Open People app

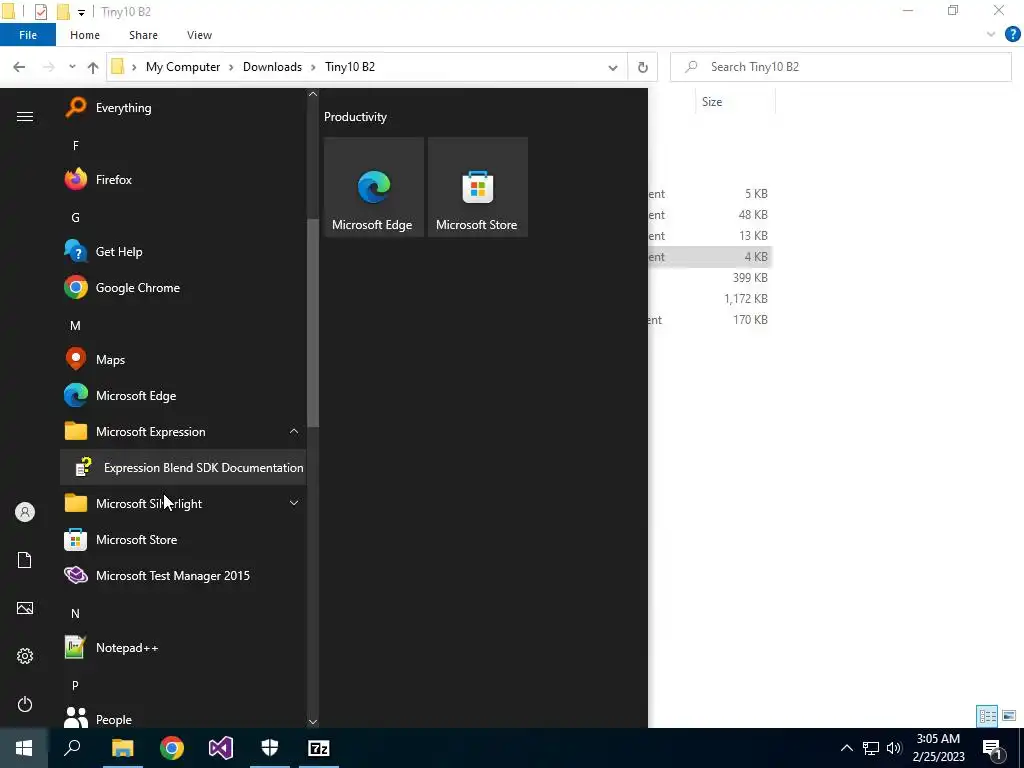tap(183, 717)
